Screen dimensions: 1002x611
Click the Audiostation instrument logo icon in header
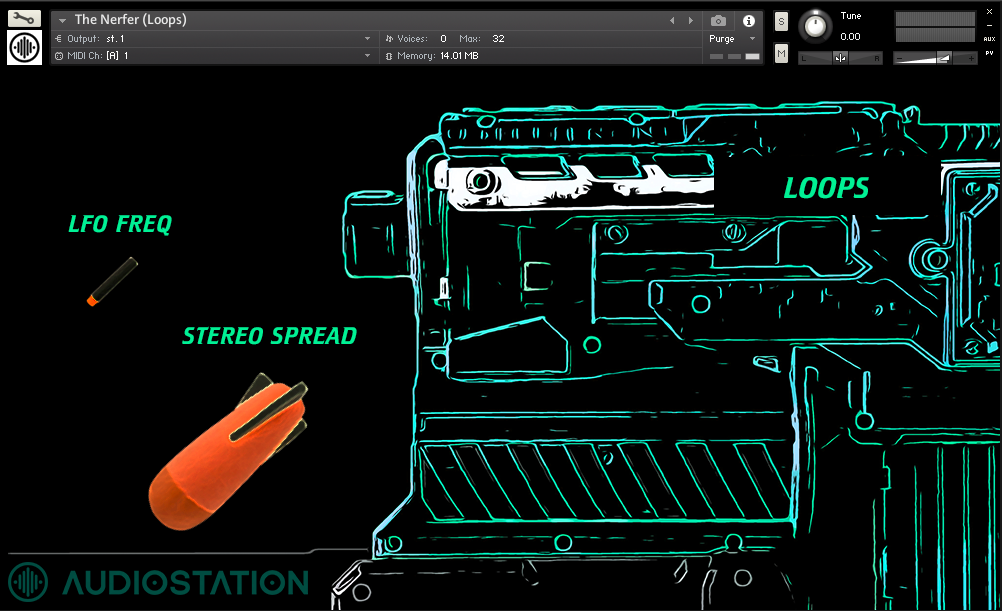coord(24,47)
